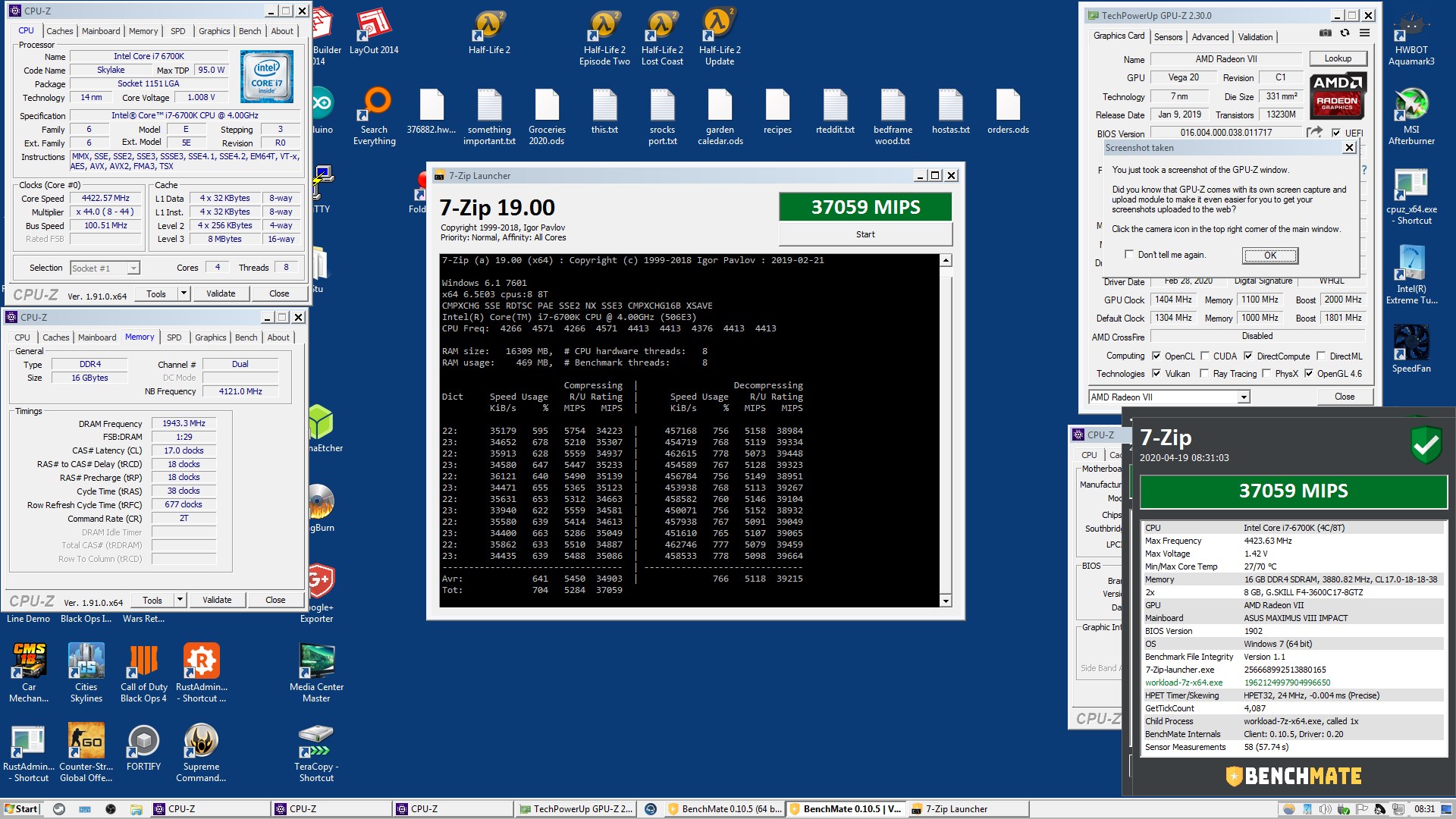Toggle the OpenCL checkbox
1456x819 pixels.
coord(1156,356)
